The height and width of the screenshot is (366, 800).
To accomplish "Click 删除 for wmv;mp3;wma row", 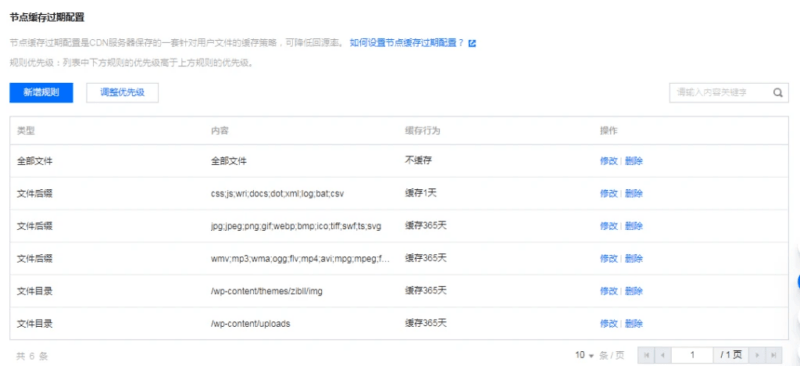I will pos(634,259).
